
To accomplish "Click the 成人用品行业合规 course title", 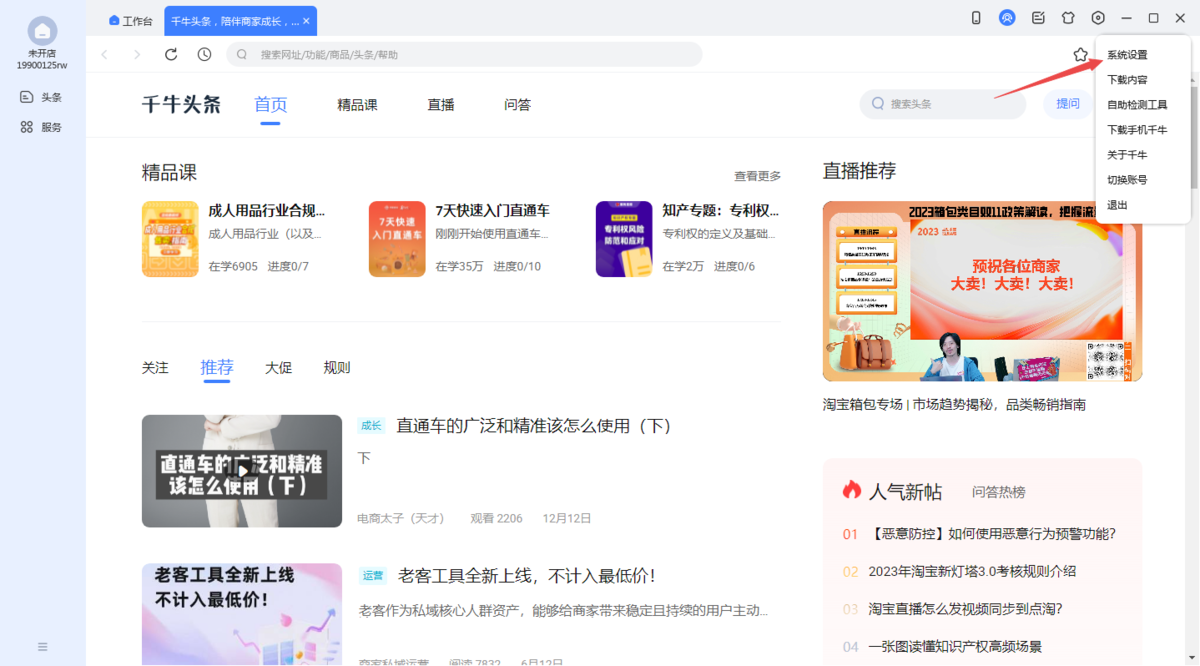I will 266,211.
